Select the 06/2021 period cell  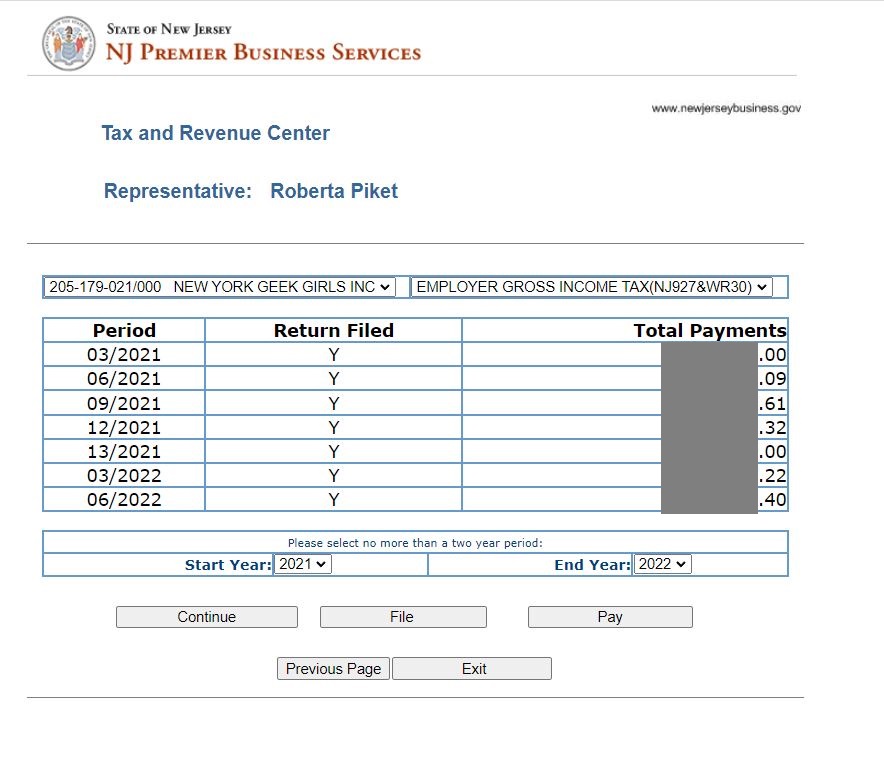pos(124,379)
